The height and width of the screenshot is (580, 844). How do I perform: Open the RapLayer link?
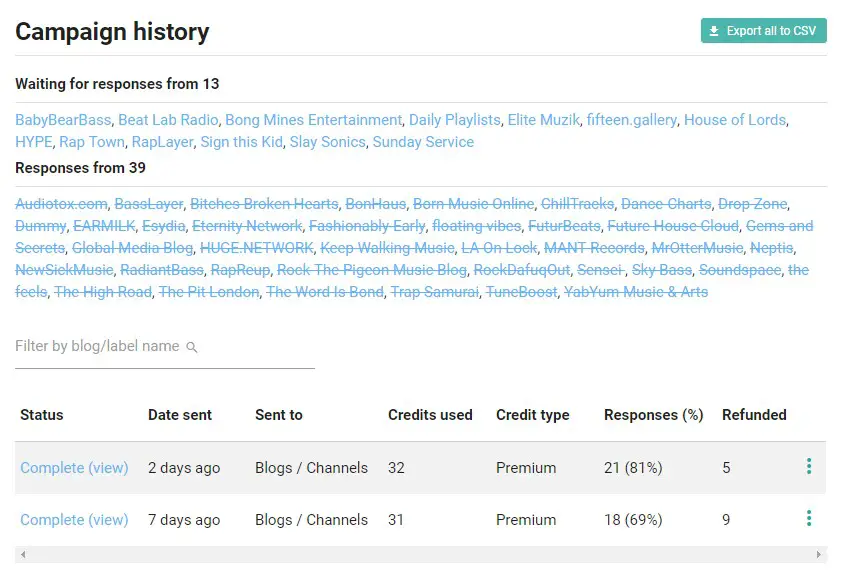point(163,142)
